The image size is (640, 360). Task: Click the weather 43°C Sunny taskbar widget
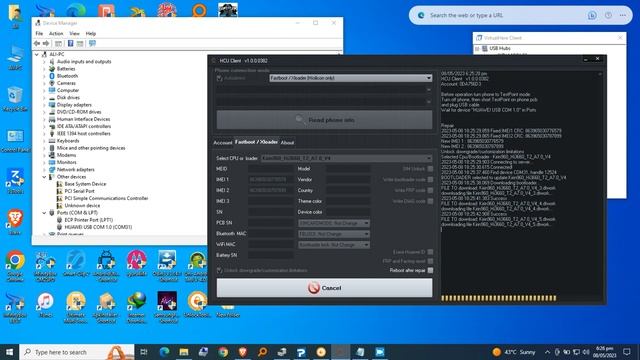point(514,352)
